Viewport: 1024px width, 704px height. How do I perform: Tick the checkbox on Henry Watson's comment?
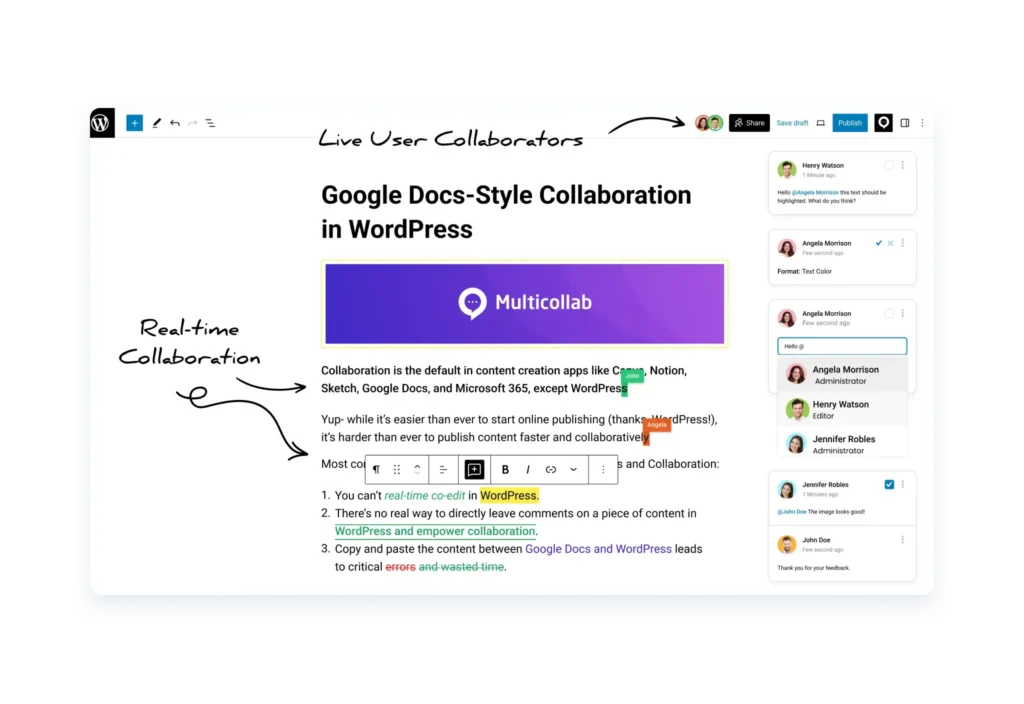coord(889,166)
